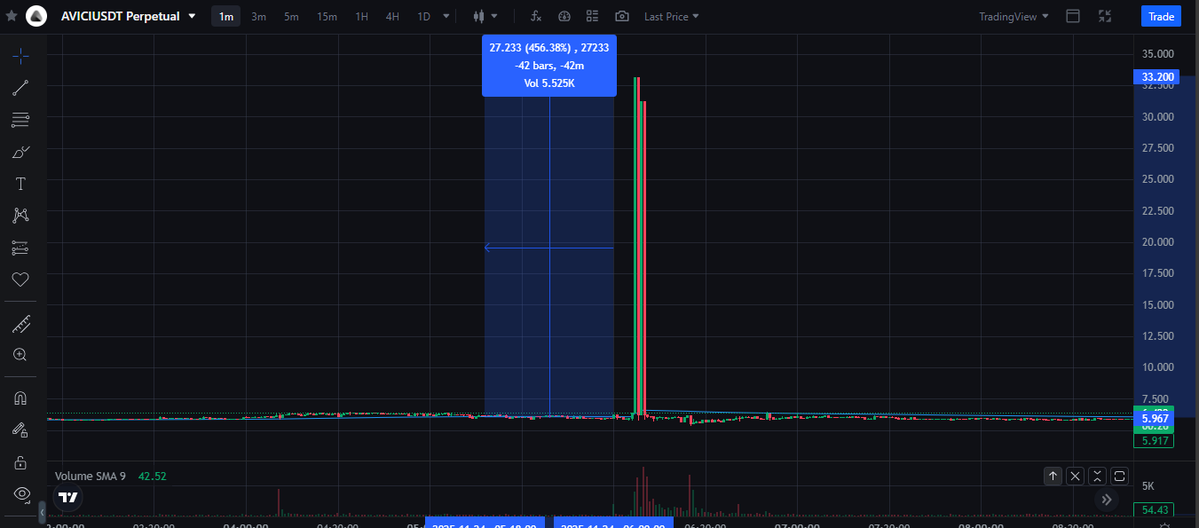Take a chart snapshot with camera
The image size is (1199, 528).
[622, 16]
